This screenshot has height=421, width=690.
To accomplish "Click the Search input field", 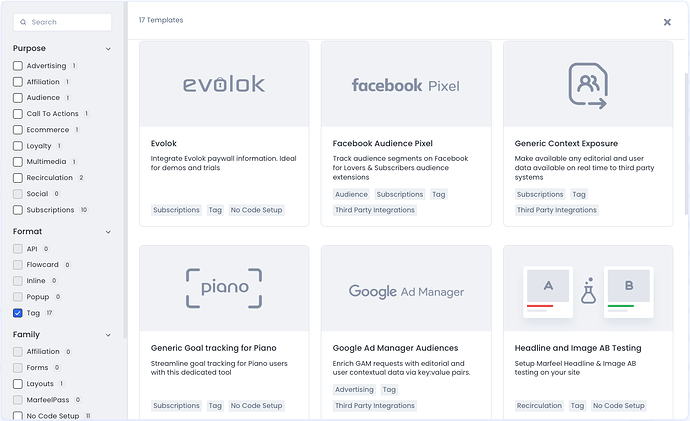I will point(62,22).
